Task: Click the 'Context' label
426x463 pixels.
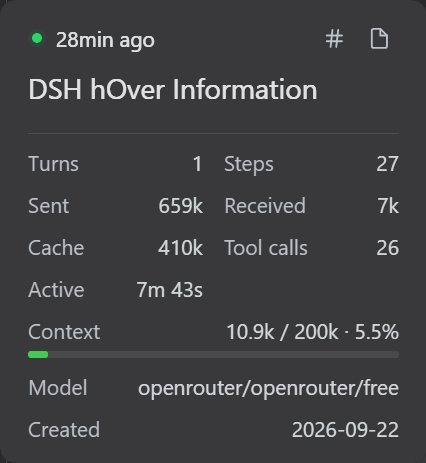Action: [x=64, y=332]
